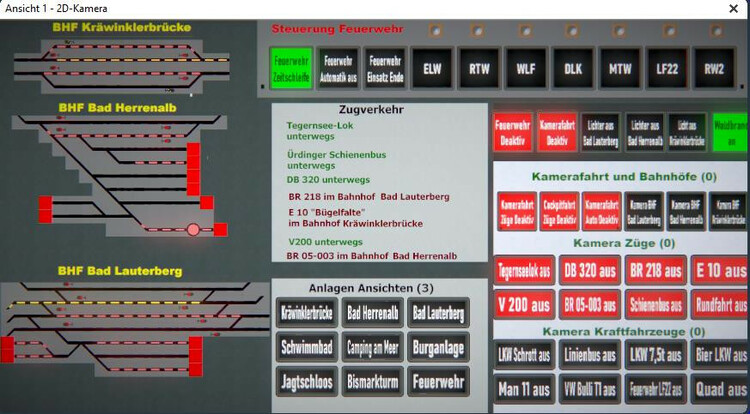This screenshot has width=750, height=414.
Task: Open the Bad Herrenalb layout view button
Action: [x=373, y=313]
